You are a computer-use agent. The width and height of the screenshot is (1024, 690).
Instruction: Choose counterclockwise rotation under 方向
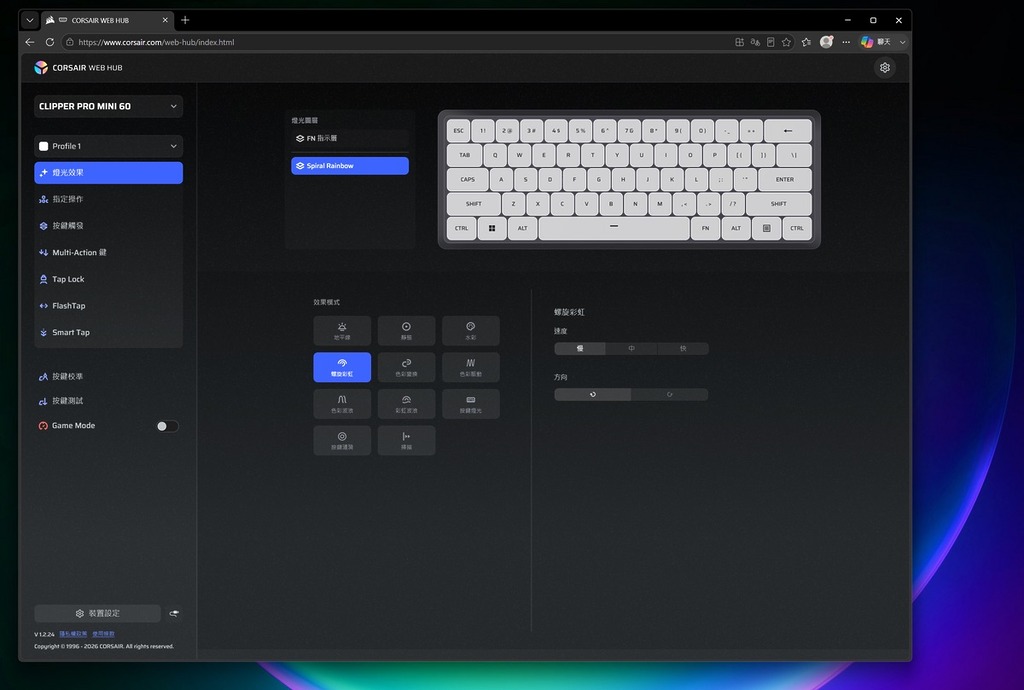(x=592, y=394)
